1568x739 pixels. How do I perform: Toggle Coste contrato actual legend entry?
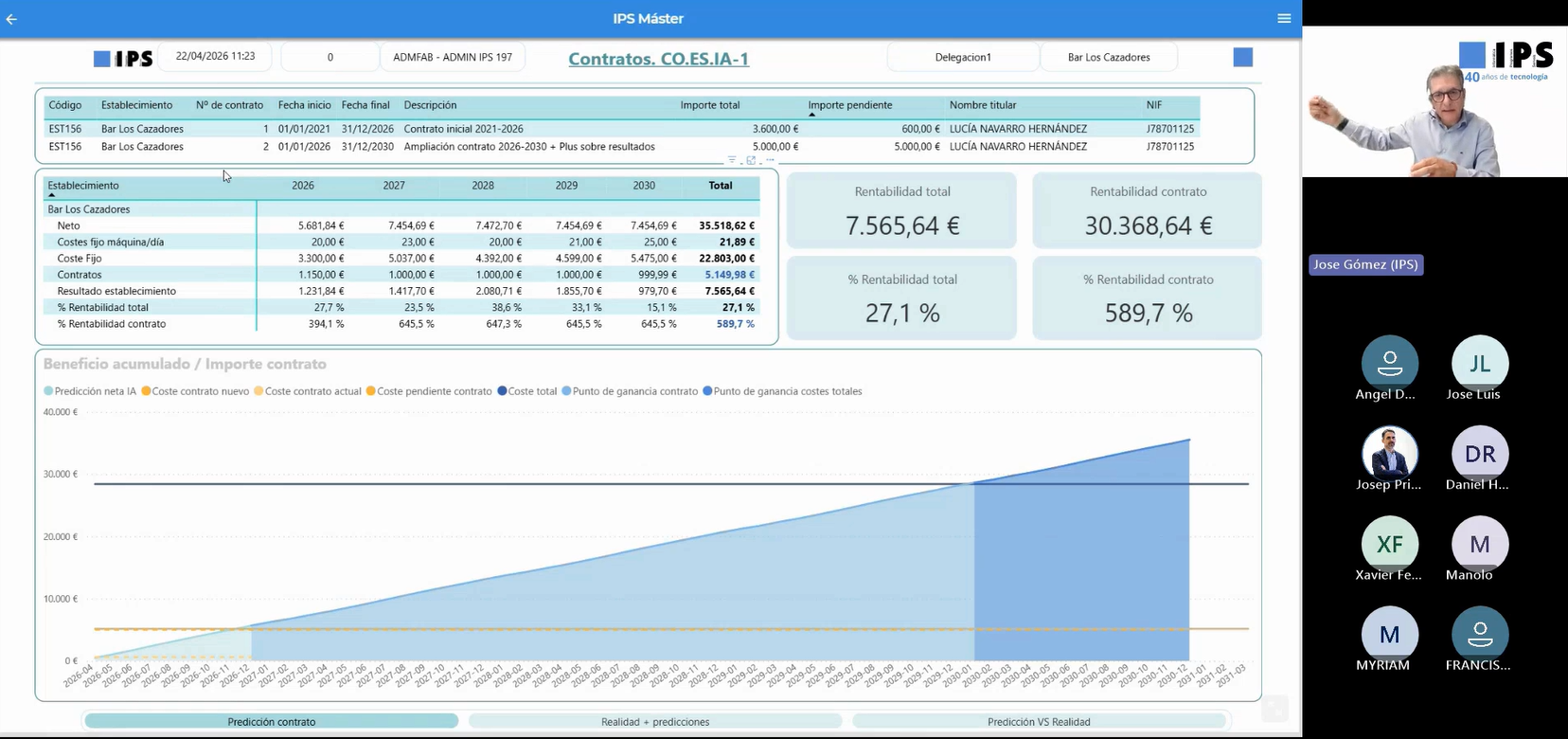click(308, 391)
